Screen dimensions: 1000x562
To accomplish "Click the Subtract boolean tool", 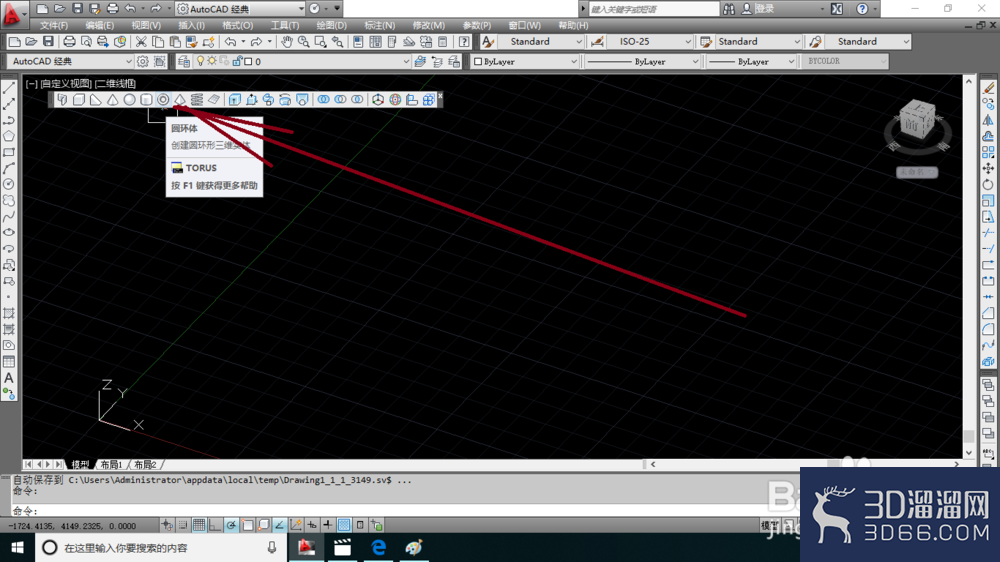I will 341,100.
